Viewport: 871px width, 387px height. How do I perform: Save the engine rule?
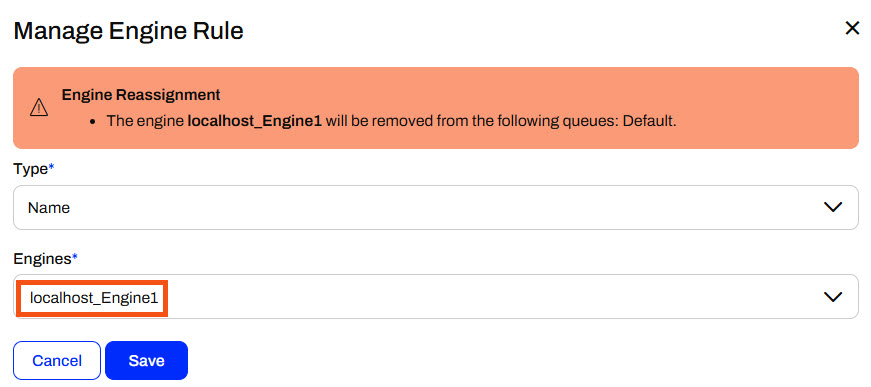[147, 361]
